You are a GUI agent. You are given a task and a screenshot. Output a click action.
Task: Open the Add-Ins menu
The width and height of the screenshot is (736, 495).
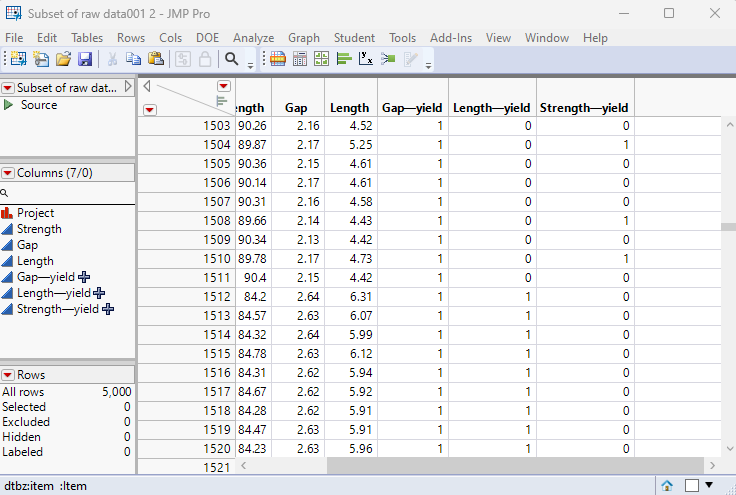click(x=451, y=38)
